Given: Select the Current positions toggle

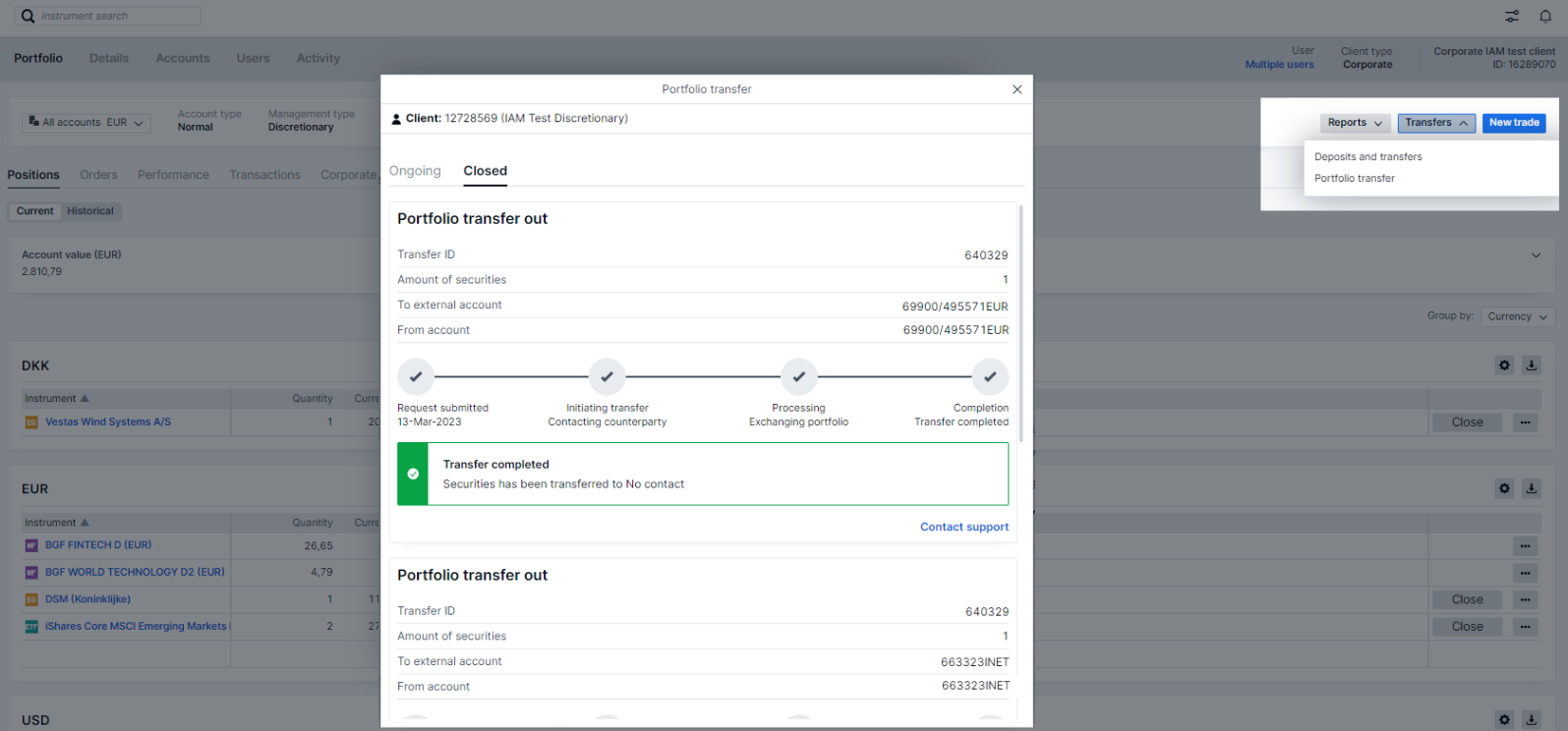Looking at the screenshot, I should pos(35,211).
